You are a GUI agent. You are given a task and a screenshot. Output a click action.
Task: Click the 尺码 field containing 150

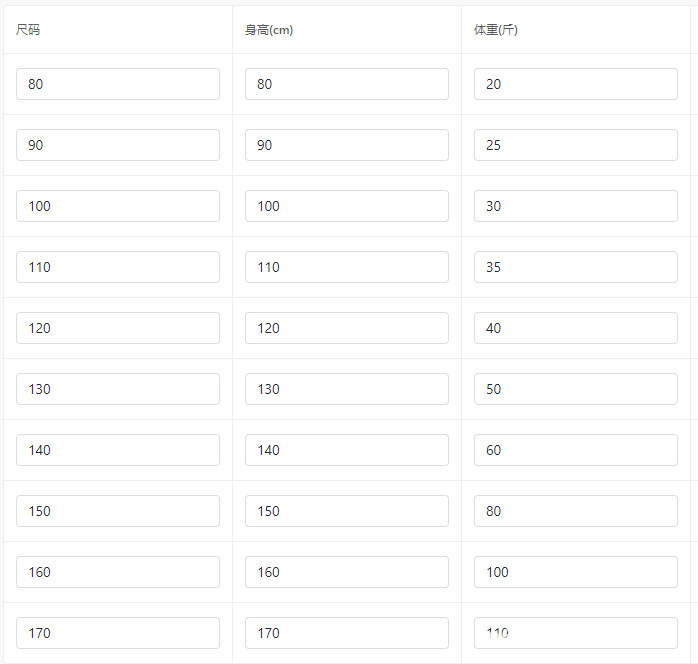pos(118,511)
